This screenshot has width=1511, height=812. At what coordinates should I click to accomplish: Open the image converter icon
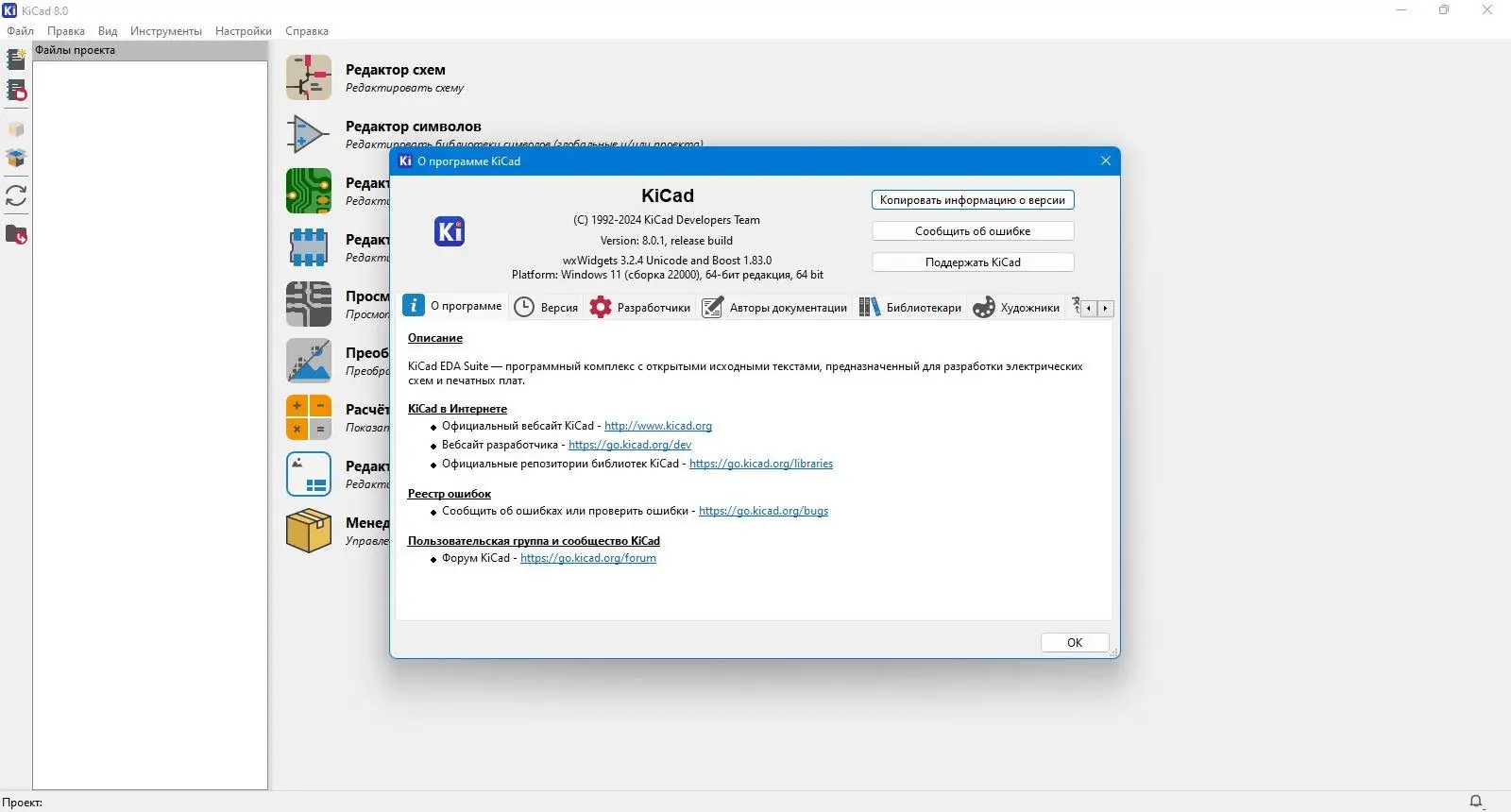click(309, 361)
